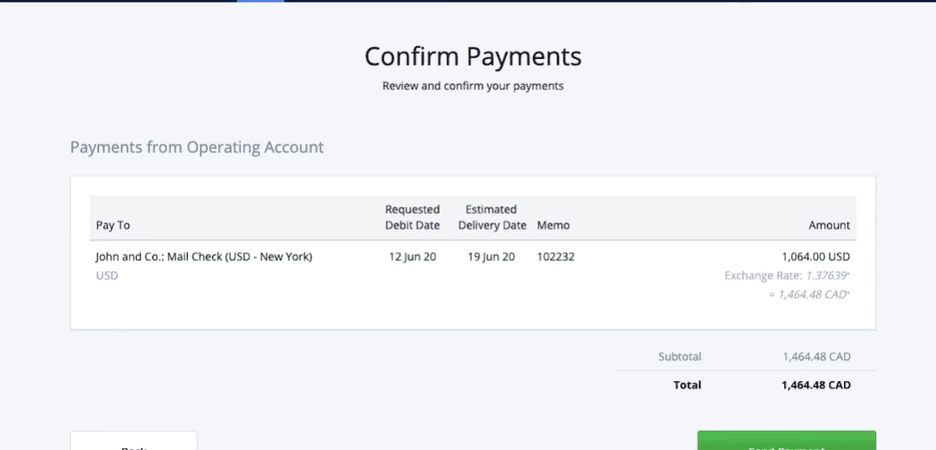Click the 1,064.00 USD amount
Viewport: 936px width, 450px height.
coord(816,257)
